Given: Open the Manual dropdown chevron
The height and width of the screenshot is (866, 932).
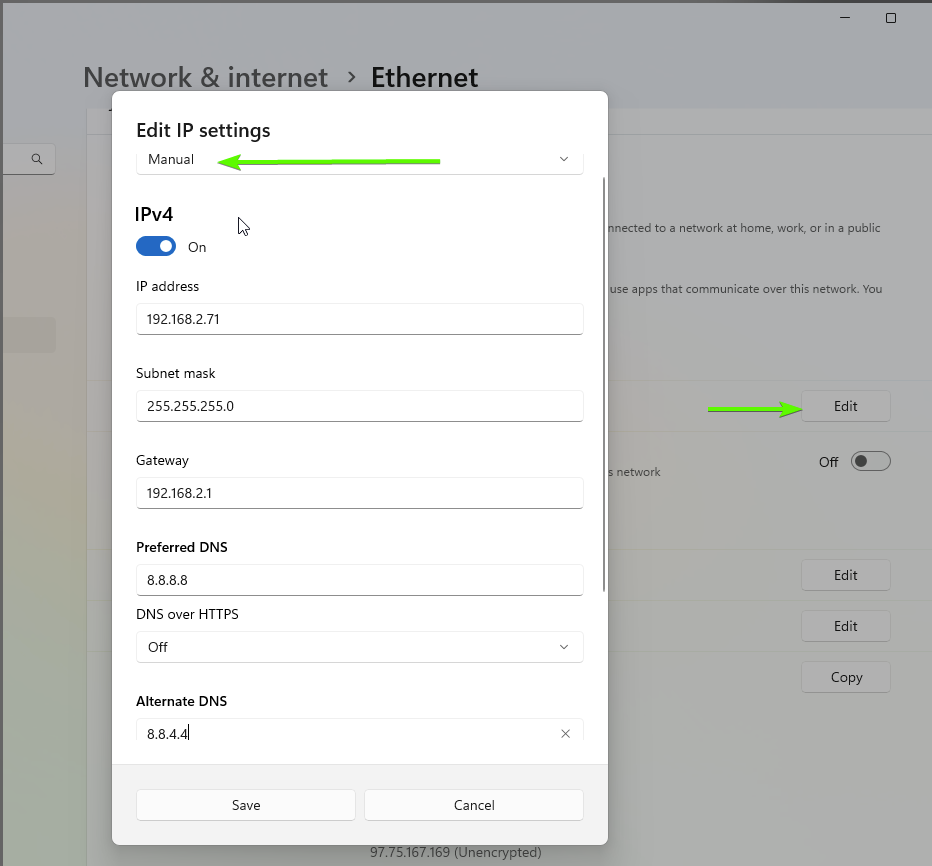Looking at the screenshot, I should pos(563,159).
